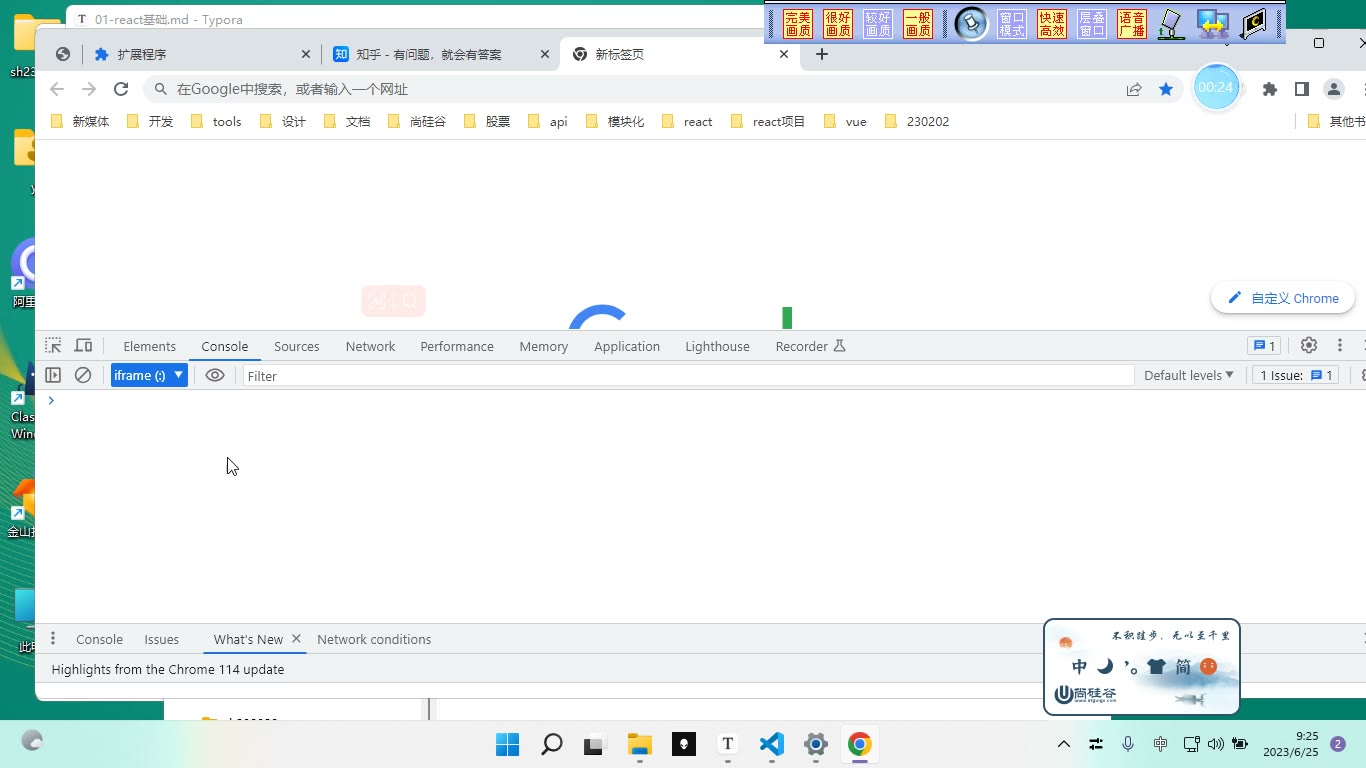Bookmark this tab with the star
The image size is (1366, 768).
[1166, 89]
